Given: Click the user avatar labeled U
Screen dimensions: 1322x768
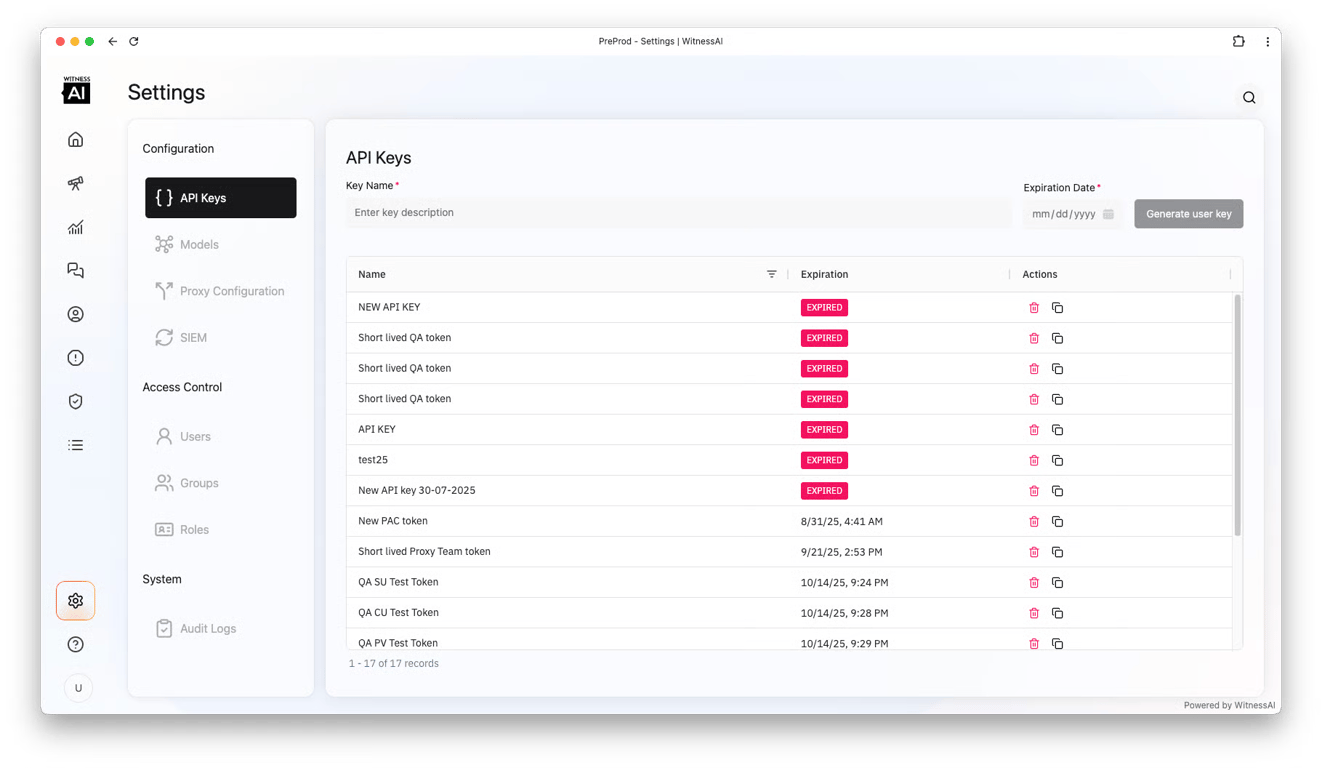Looking at the screenshot, I should click(78, 688).
